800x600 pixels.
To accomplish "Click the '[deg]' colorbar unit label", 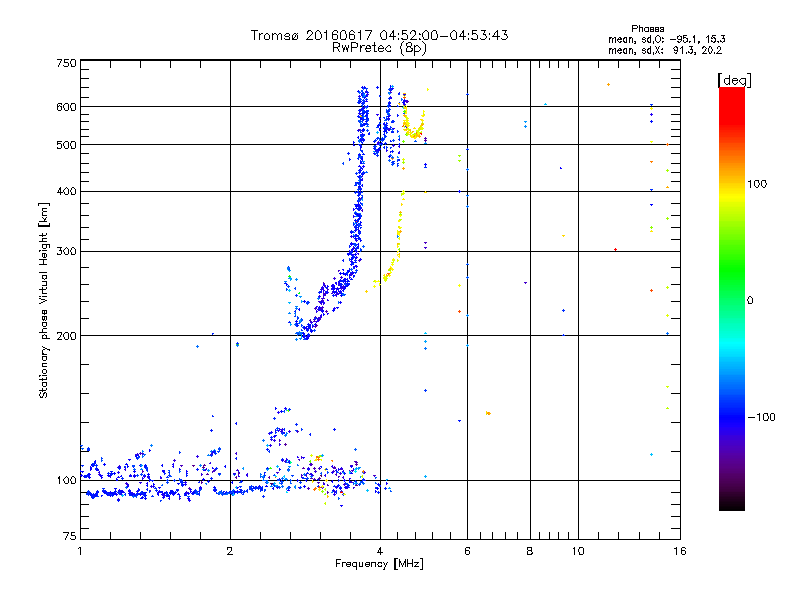I will coord(734,80).
